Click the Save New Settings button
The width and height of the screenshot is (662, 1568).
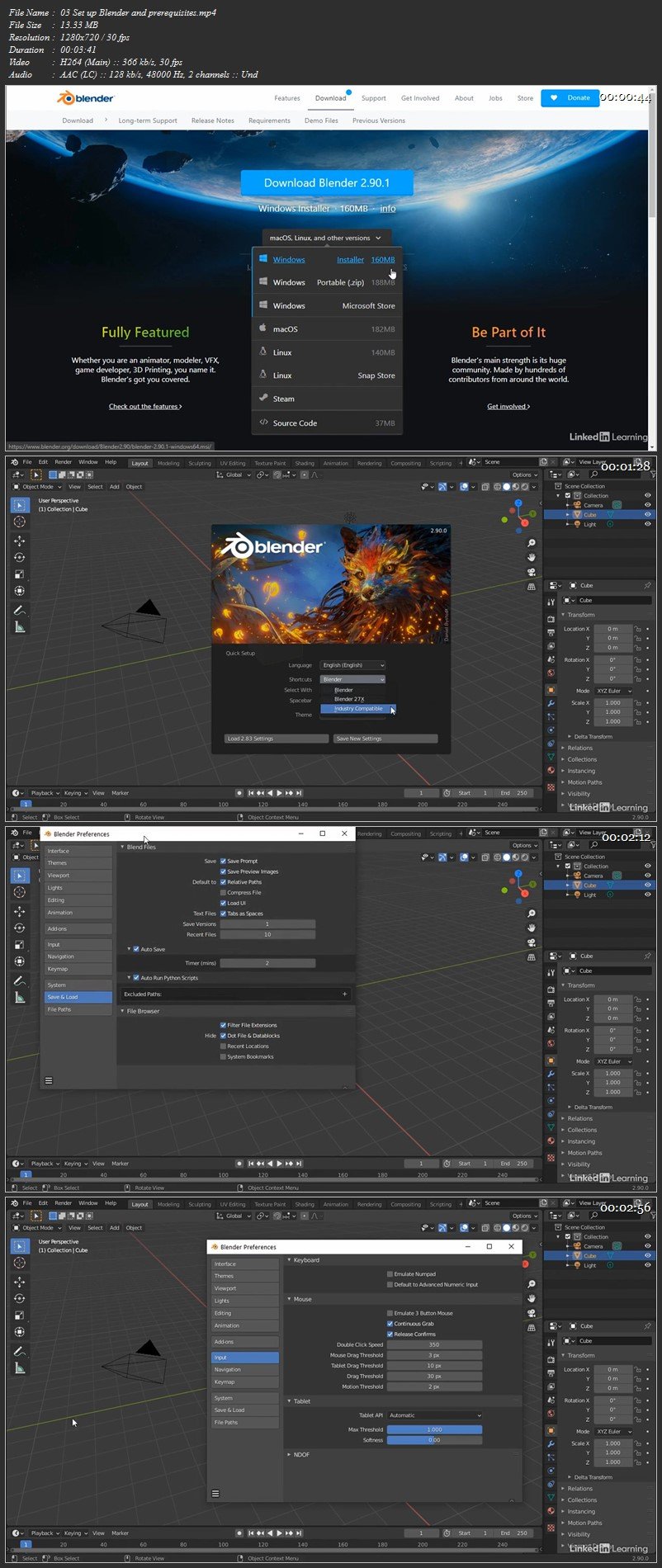tap(385, 739)
